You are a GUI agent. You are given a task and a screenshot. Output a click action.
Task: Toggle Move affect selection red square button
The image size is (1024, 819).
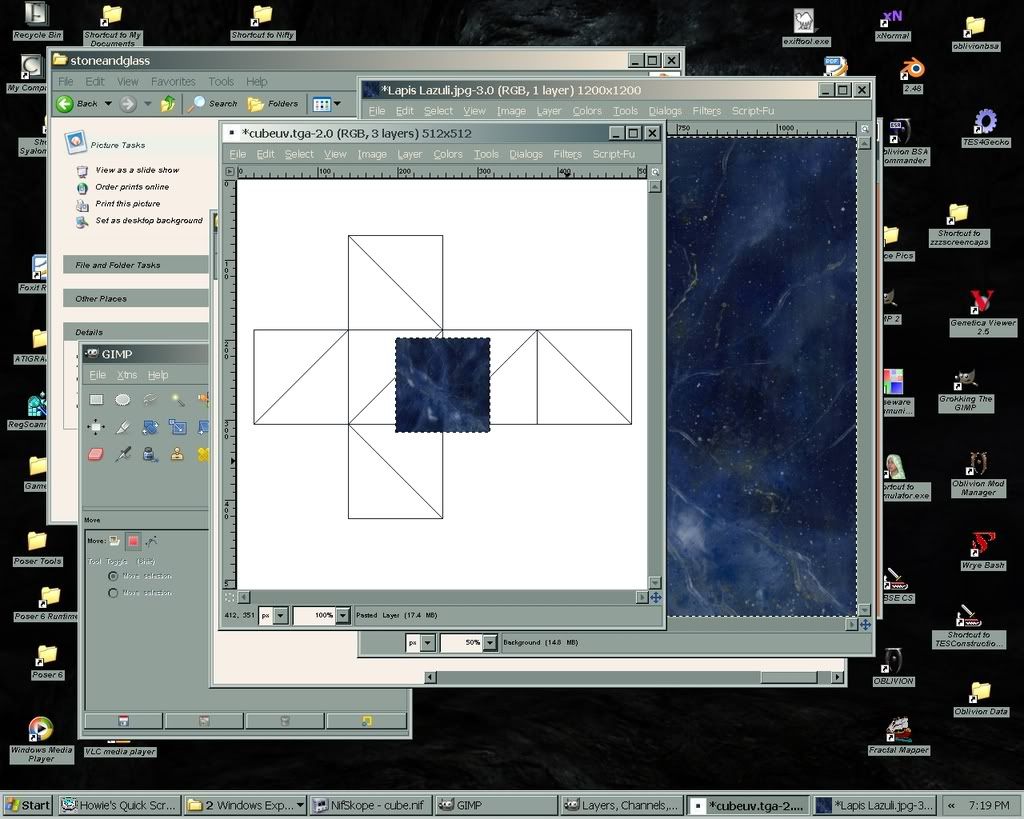click(x=133, y=541)
